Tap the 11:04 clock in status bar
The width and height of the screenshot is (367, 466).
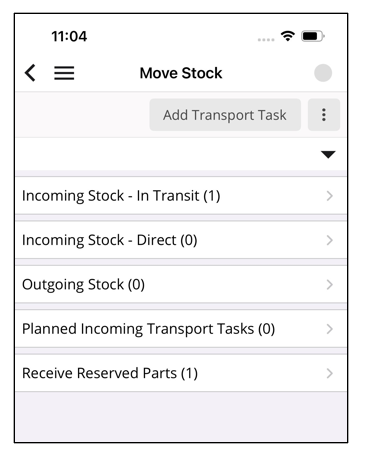click(x=69, y=36)
